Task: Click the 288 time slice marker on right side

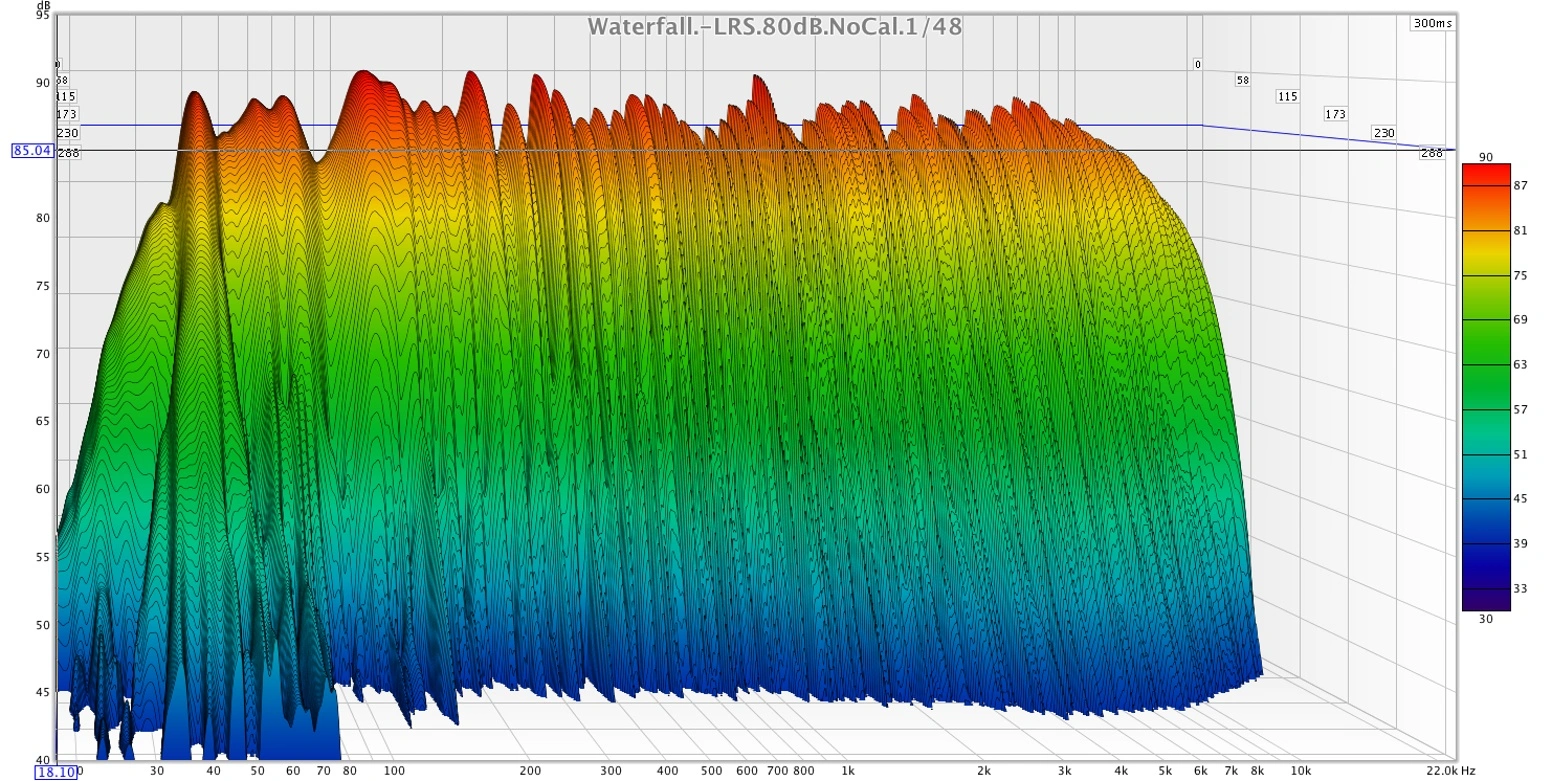Action: (x=1431, y=153)
